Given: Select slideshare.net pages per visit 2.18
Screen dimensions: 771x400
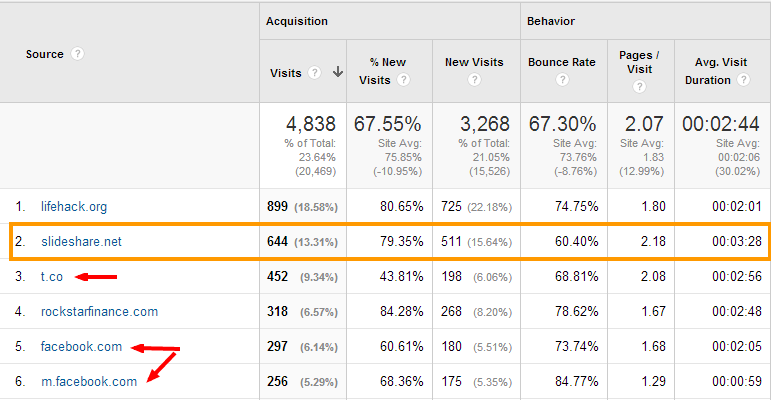Looking at the screenshot, I should coord(653,241).
